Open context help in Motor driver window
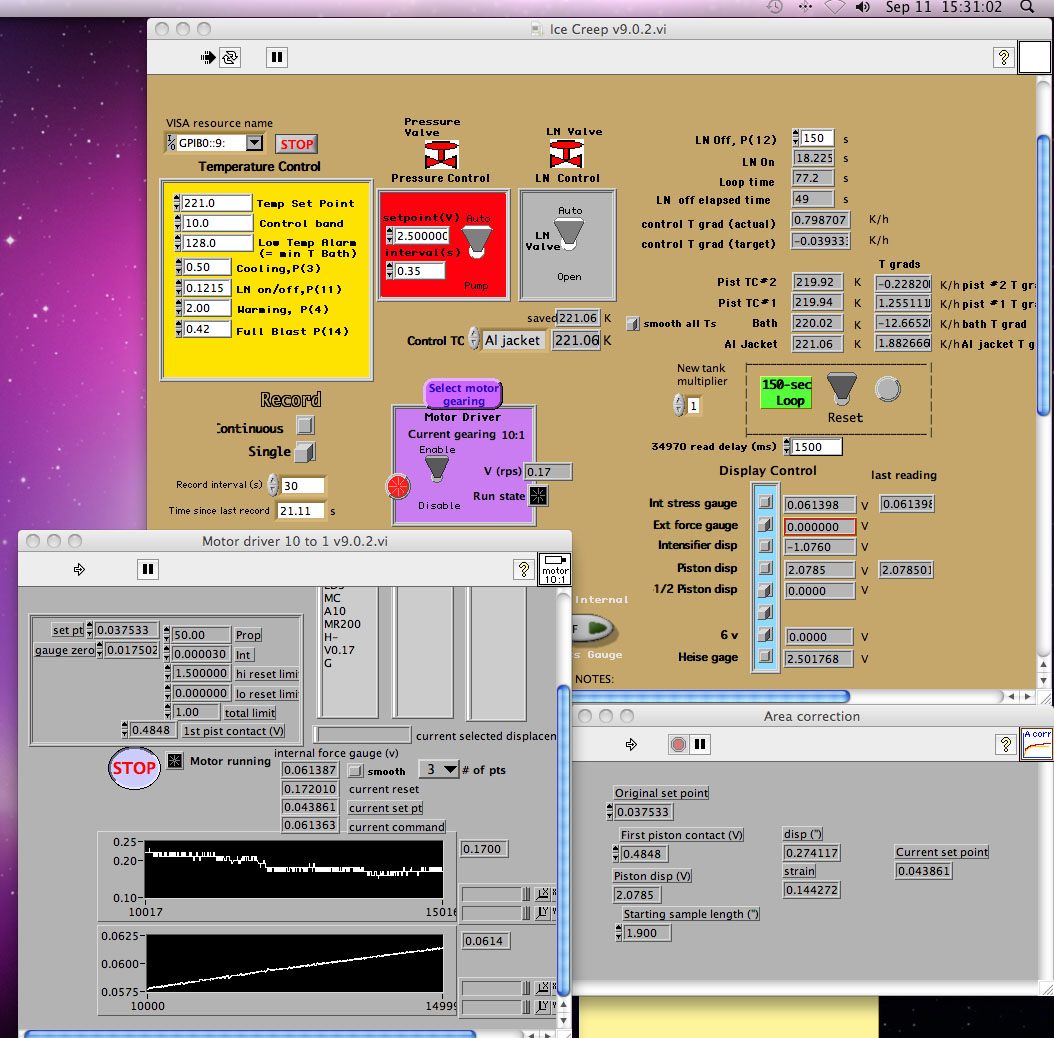Image resolution: width=1054 pixels, height=1038 pixels. [x=522, y=569]
